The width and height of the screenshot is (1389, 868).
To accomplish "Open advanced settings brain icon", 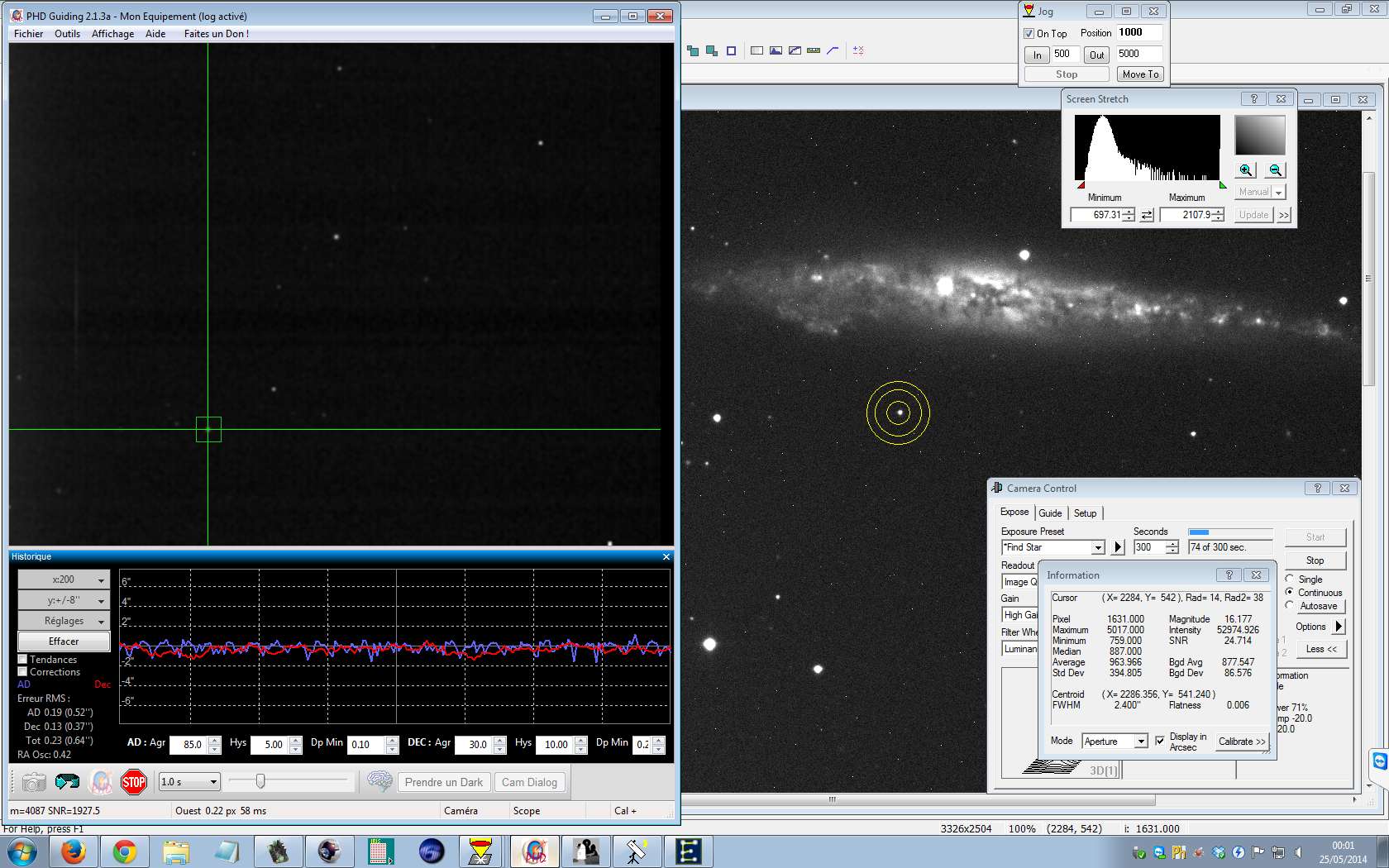I will pyautogui.click(x=379, y=782).
